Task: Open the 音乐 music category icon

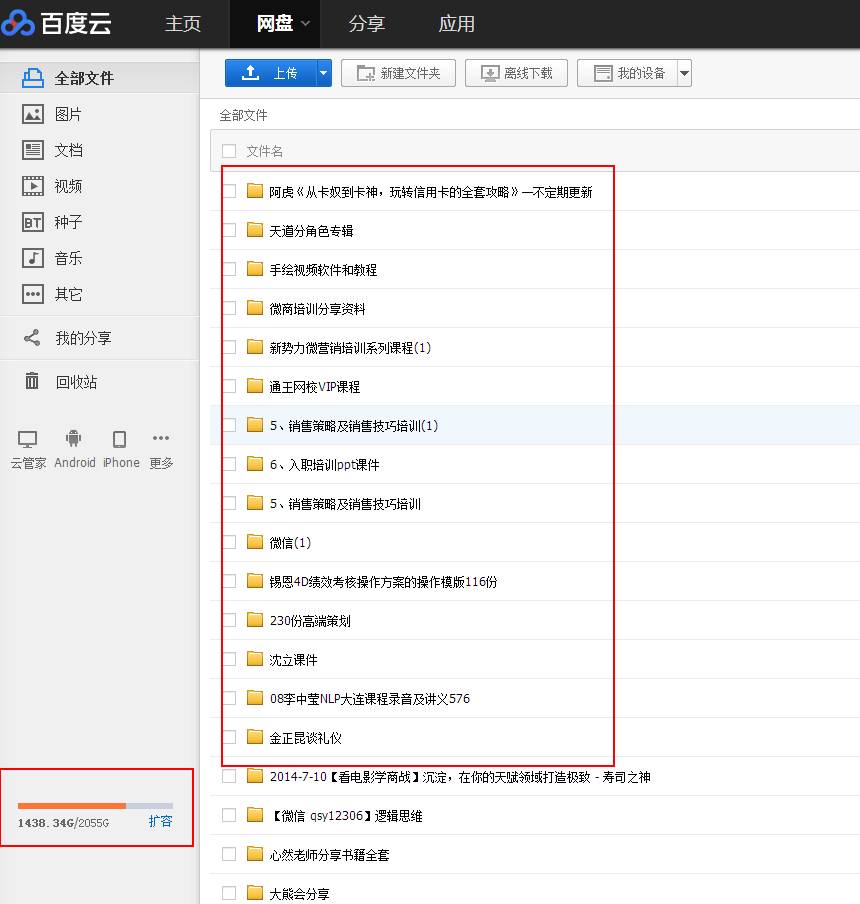Action: pyautogui.click(x=33, y=258)
